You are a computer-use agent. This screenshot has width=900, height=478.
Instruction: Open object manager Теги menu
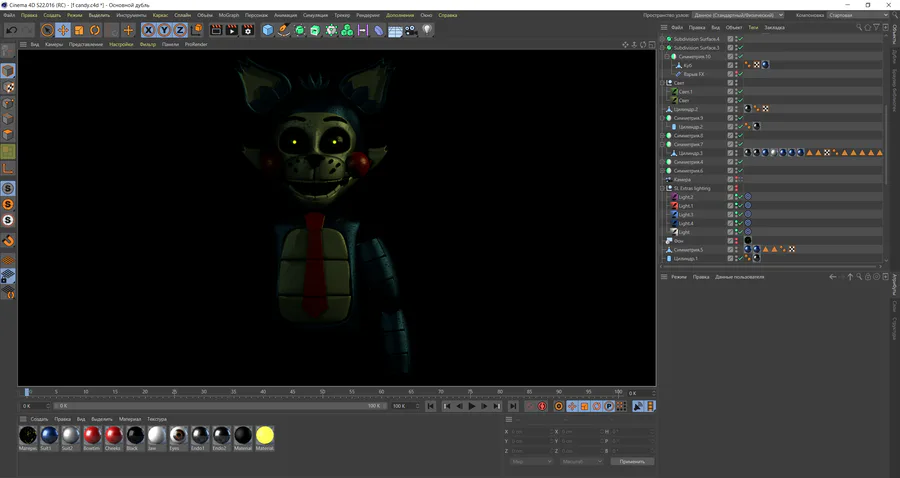[x=753, y=27]
